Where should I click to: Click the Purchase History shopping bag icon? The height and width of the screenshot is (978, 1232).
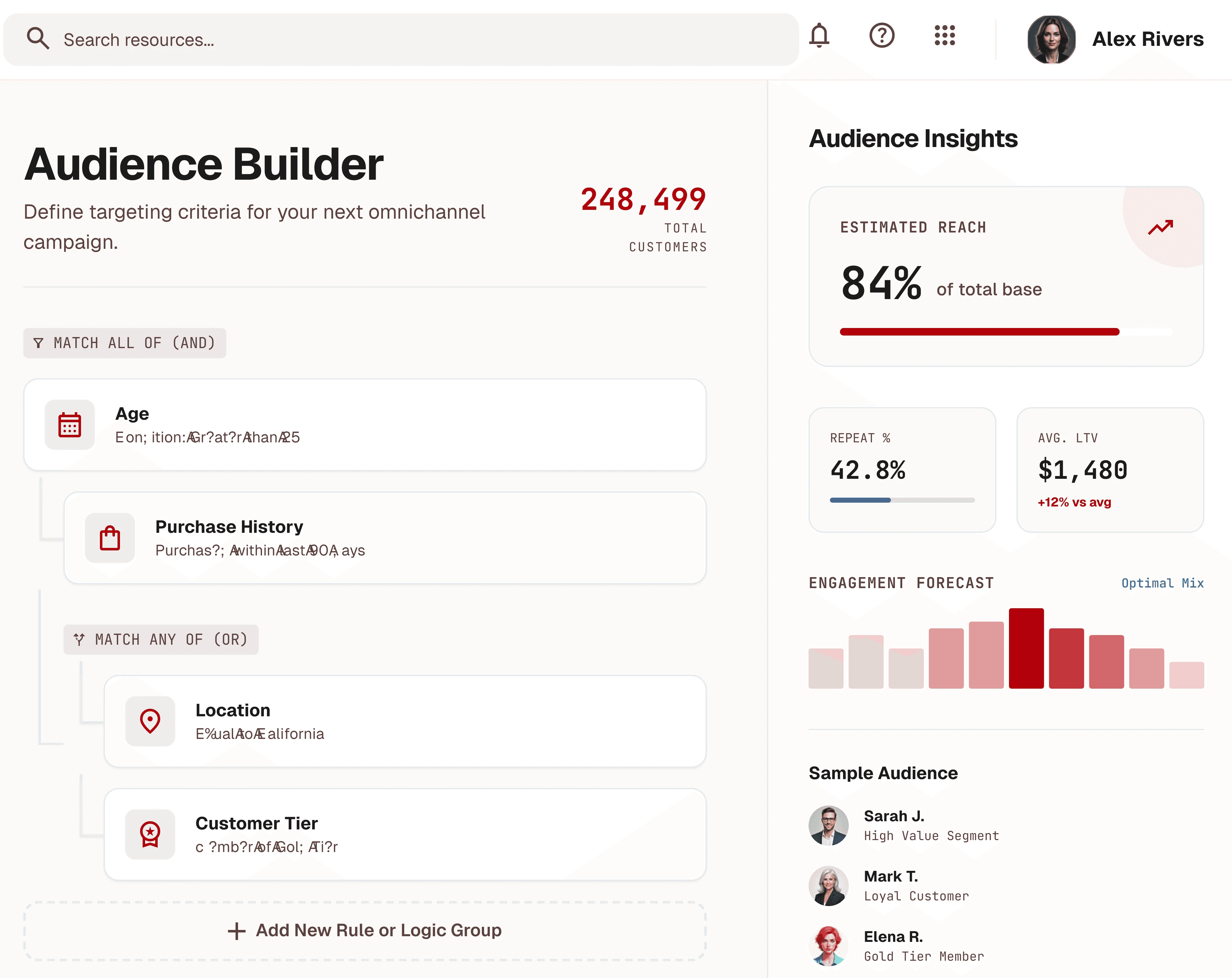pos(110,538)
